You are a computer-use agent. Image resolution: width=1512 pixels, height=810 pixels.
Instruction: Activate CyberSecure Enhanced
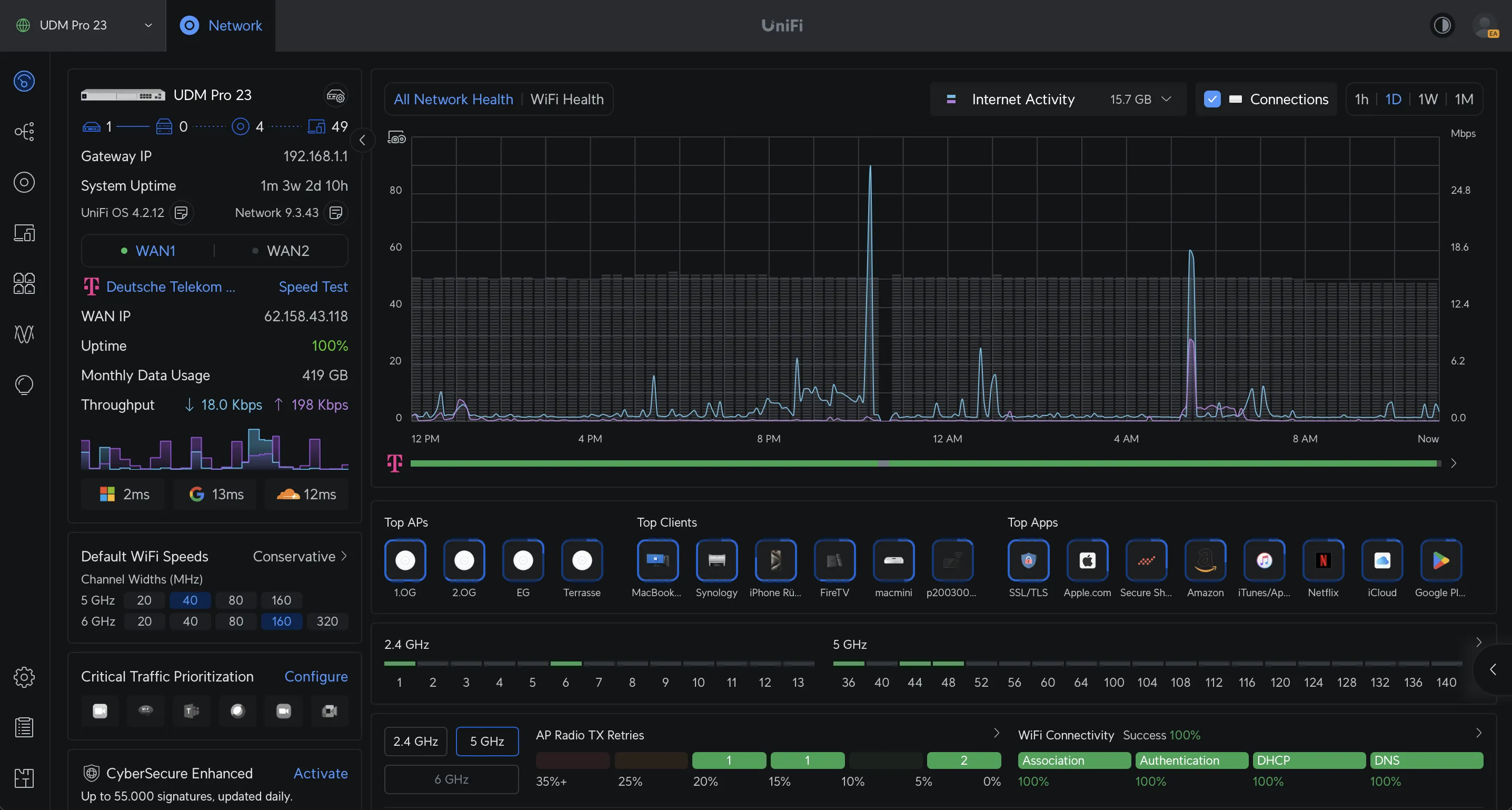tap(321, 774)
